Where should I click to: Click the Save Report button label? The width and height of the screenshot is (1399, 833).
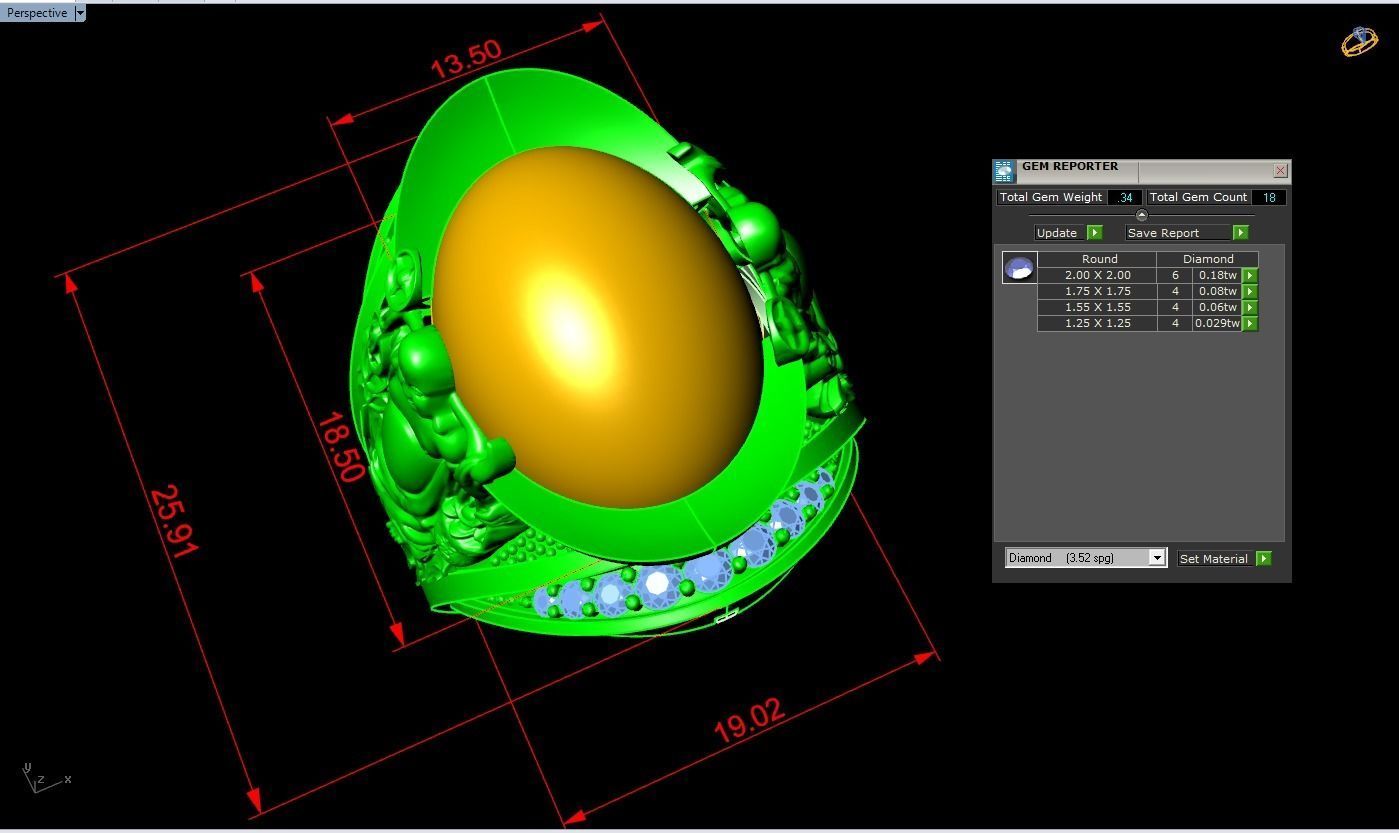pos(1177,233)
